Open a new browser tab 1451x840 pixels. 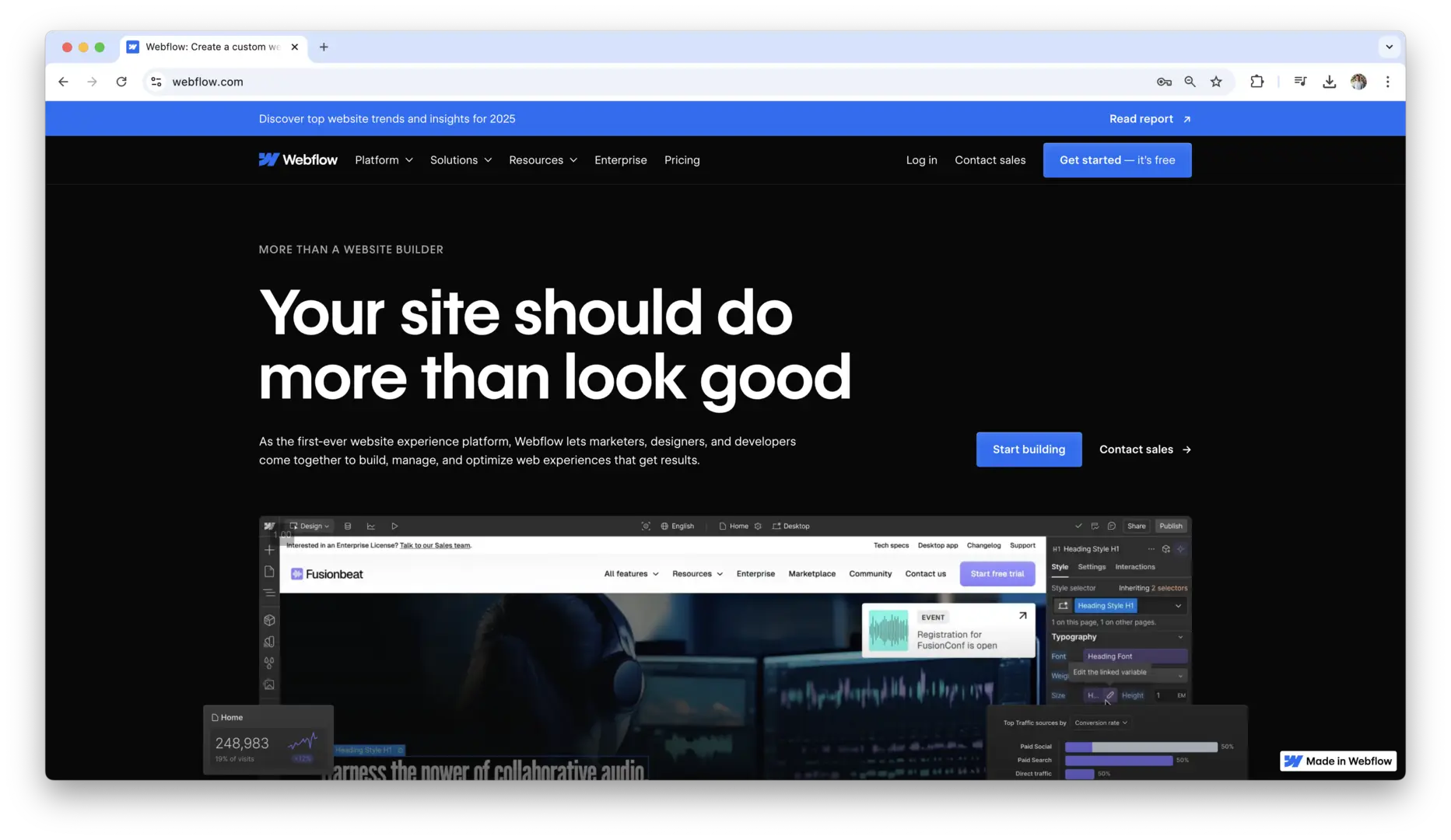[324, 47]
